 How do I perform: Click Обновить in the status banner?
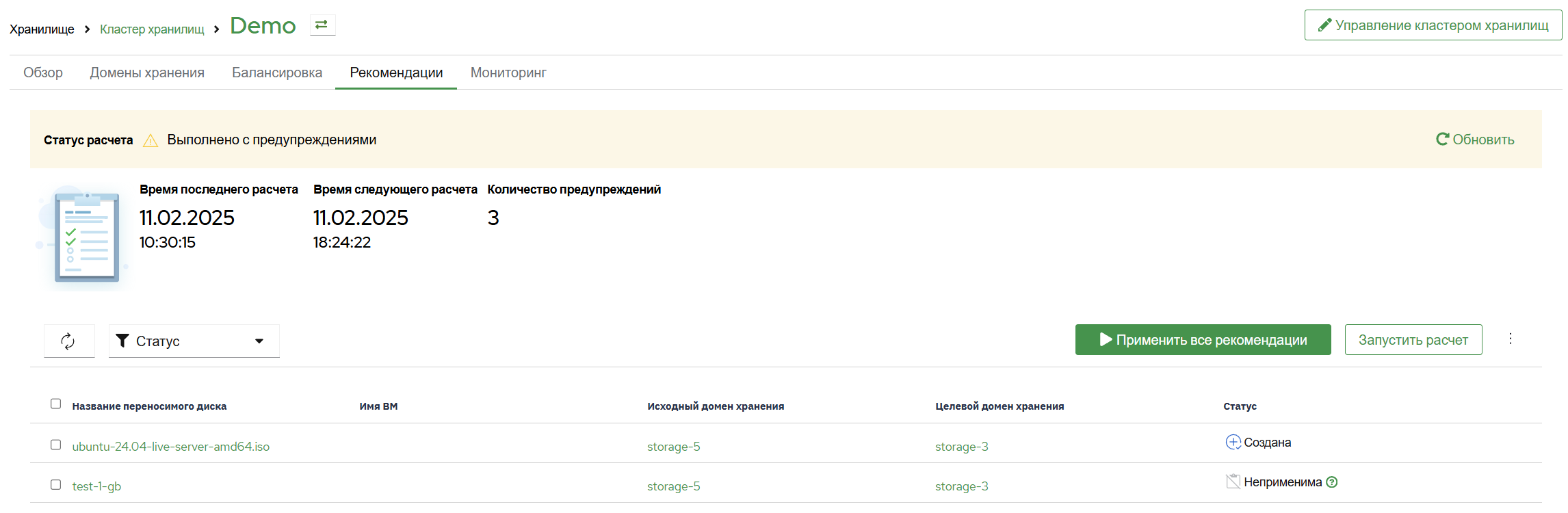click(1475, 140)
